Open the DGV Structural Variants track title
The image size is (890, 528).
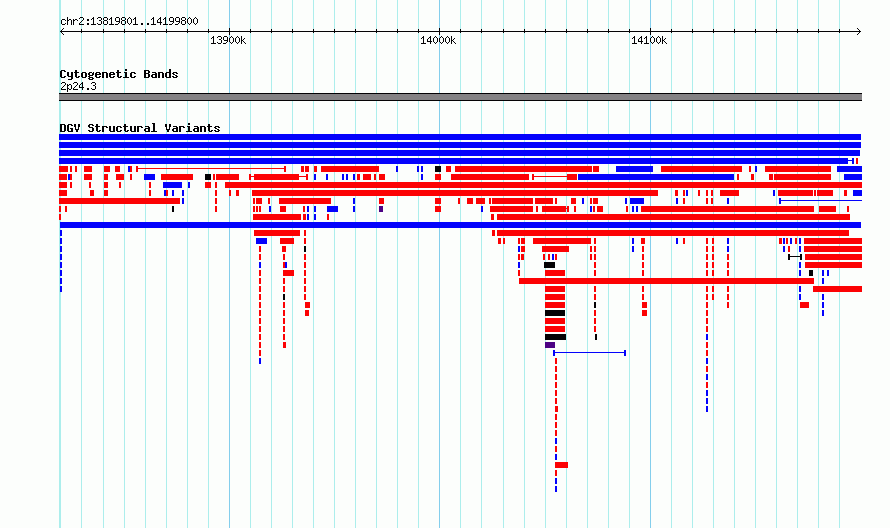140,128
